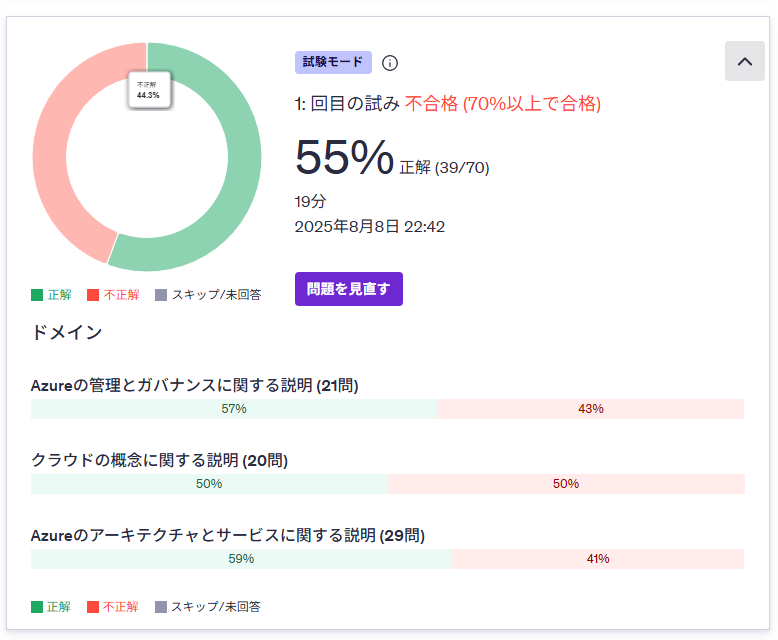Click the 59% correct bar for Azureのアーキテクチャとサービス

tap(242, 559)
